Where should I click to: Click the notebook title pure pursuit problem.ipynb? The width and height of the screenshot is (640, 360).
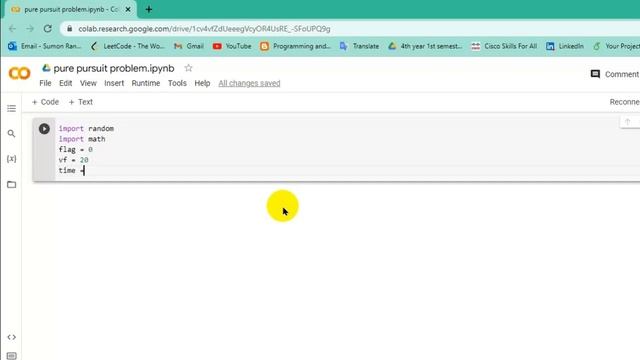pyautogui.click(x=114, y=68)
